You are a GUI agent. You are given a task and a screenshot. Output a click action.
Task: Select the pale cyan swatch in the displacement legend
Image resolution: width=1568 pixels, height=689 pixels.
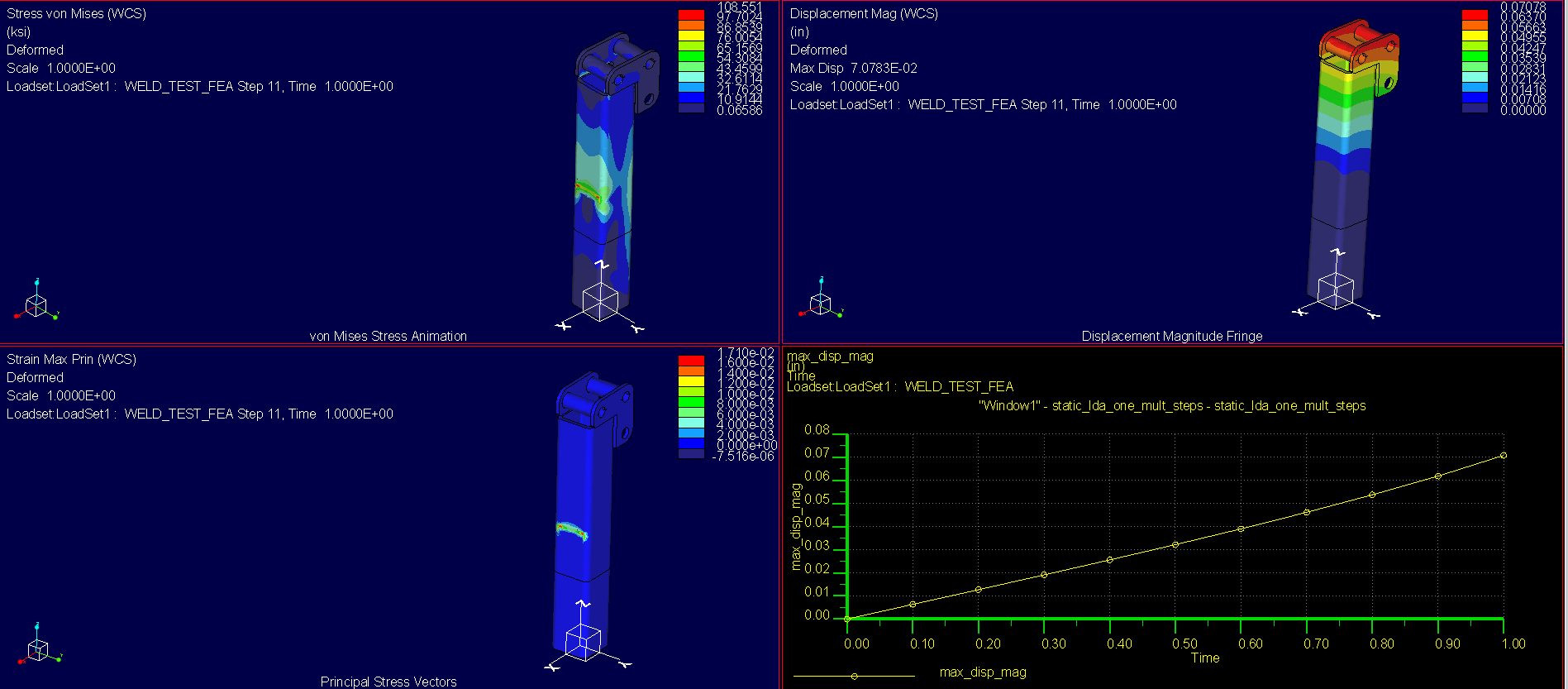click(1475, 77)
